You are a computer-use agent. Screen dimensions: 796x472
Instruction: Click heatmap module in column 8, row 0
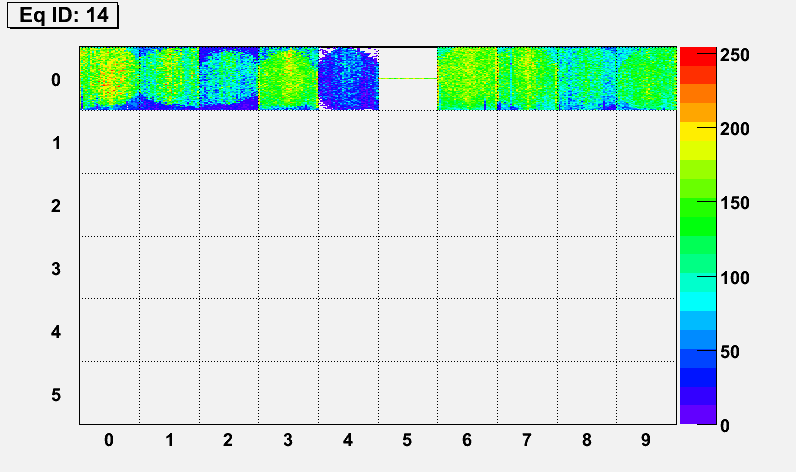(x=587, y=79)
